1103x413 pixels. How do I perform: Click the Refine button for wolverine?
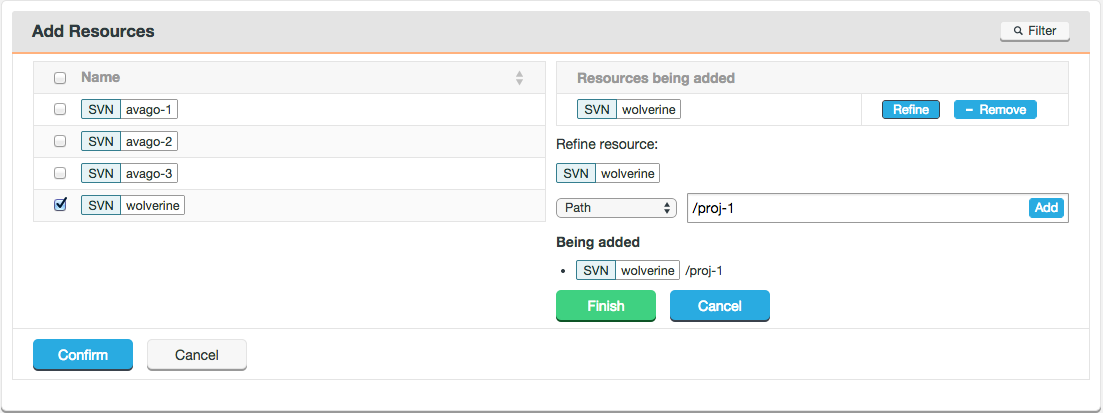911,110
